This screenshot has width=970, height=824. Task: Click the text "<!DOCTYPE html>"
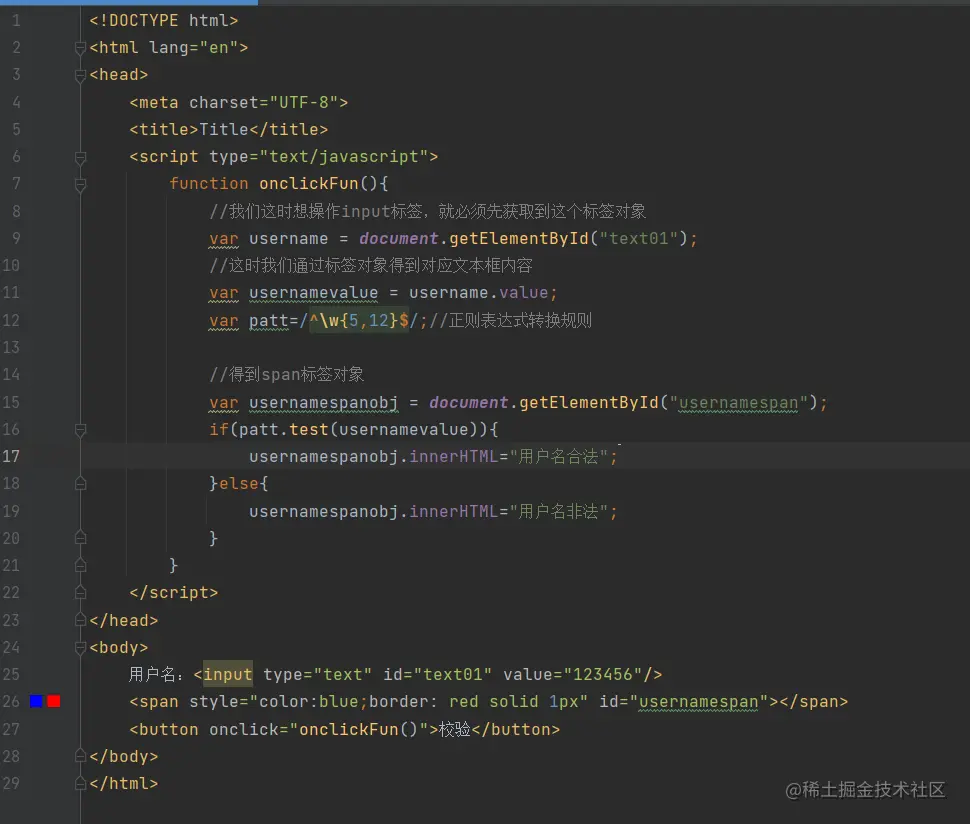click(x=163, y=20)
